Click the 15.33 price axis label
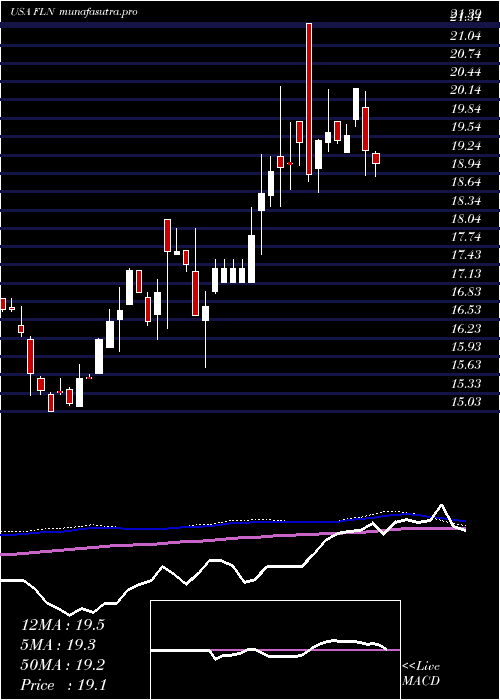The width and height of the screenshot is (500, 700). [466, 383]
